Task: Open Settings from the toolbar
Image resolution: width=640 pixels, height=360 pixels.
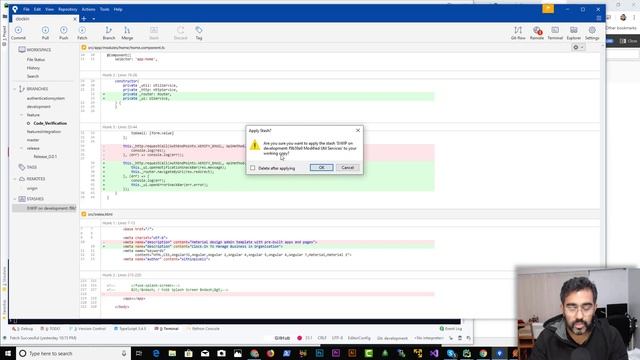Action: (x=592, y=33)
